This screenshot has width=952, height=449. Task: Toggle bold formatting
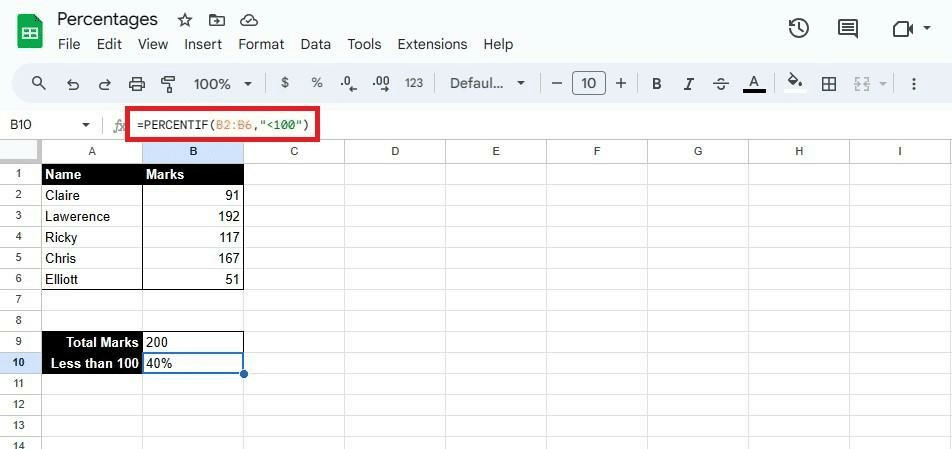[x=657, y=84]
